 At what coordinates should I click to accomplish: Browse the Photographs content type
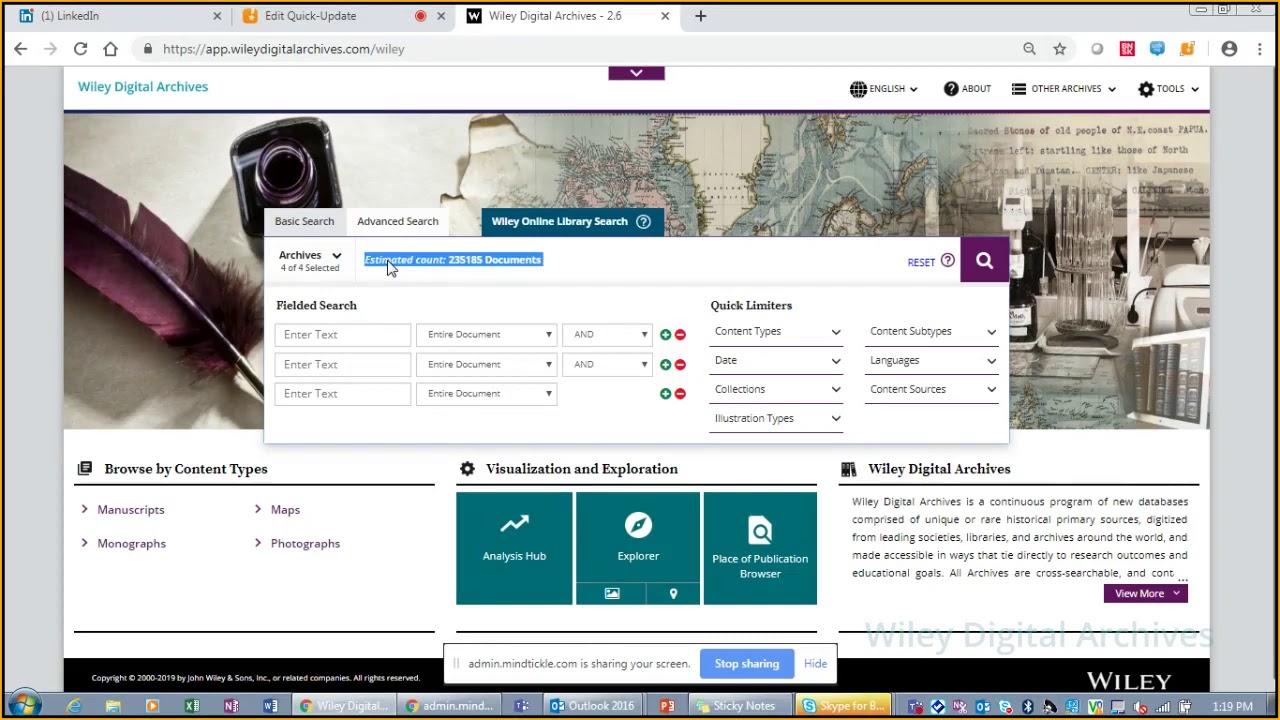tap(305, 544)
